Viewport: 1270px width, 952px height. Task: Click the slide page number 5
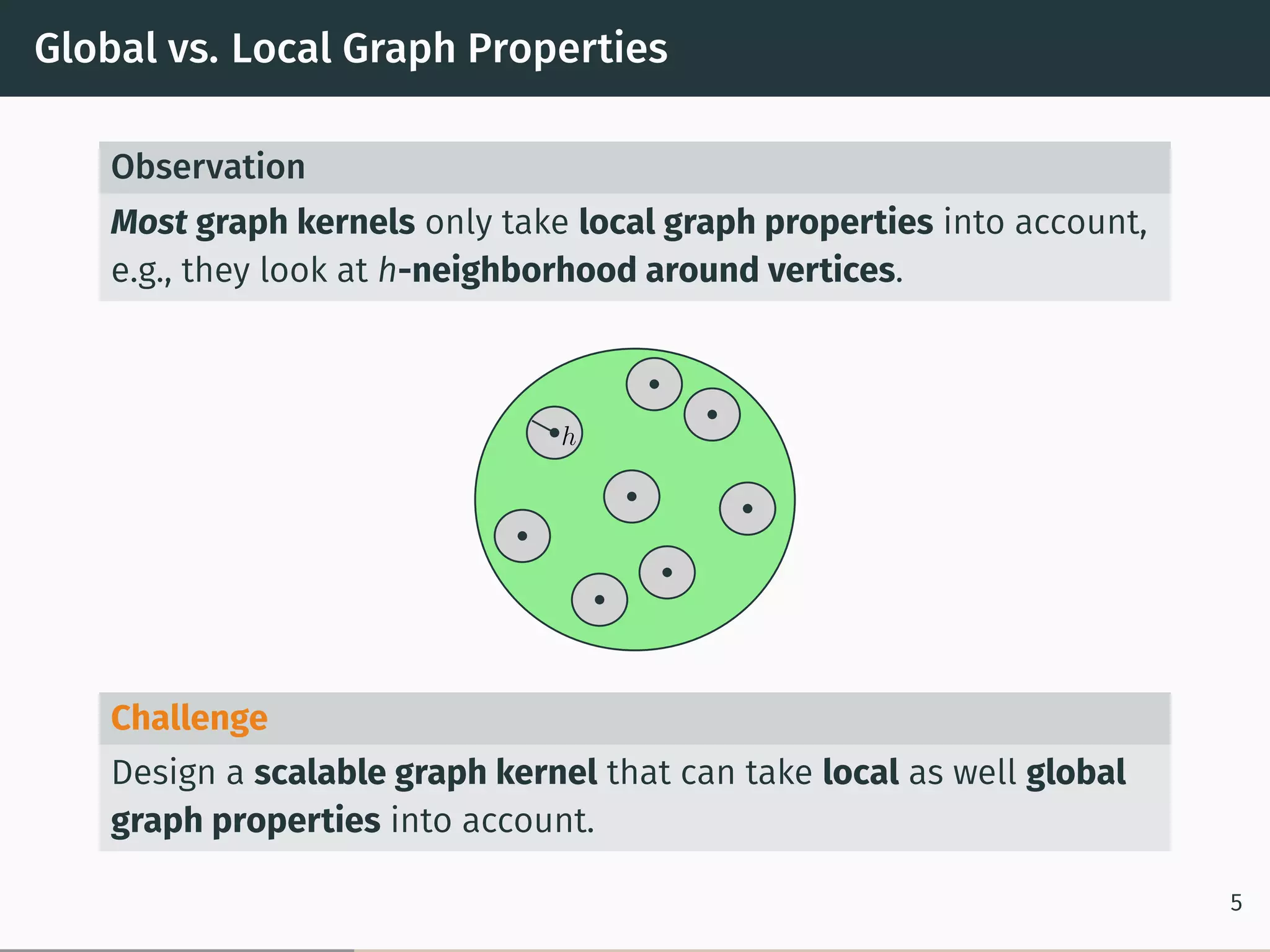tap(1236, 903)
